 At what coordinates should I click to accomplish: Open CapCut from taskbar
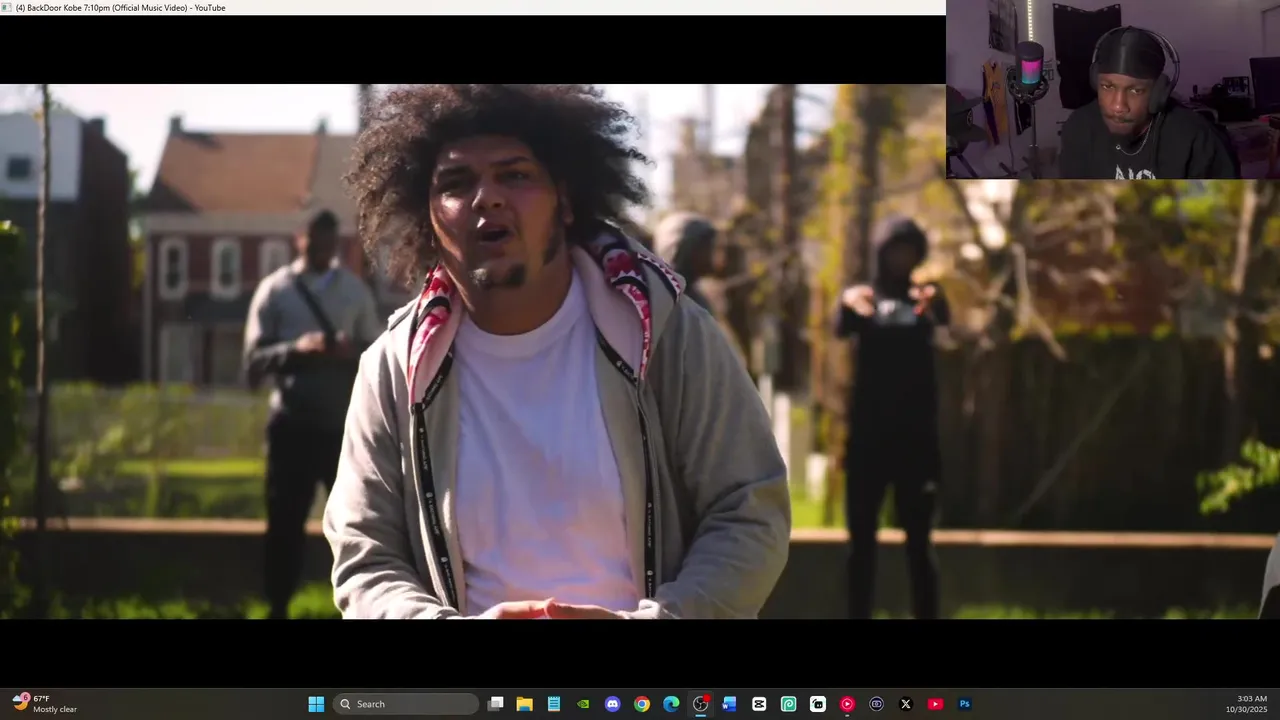[x=759, y=704]
